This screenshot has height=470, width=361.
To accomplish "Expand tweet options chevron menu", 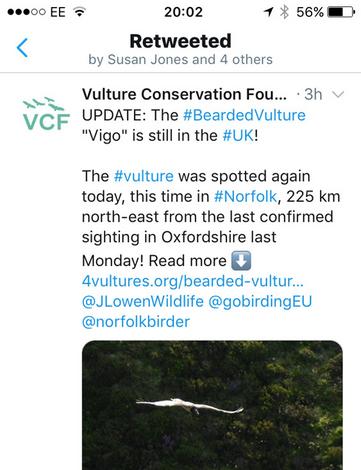I will pyautogui.click(x=338, y=95).
